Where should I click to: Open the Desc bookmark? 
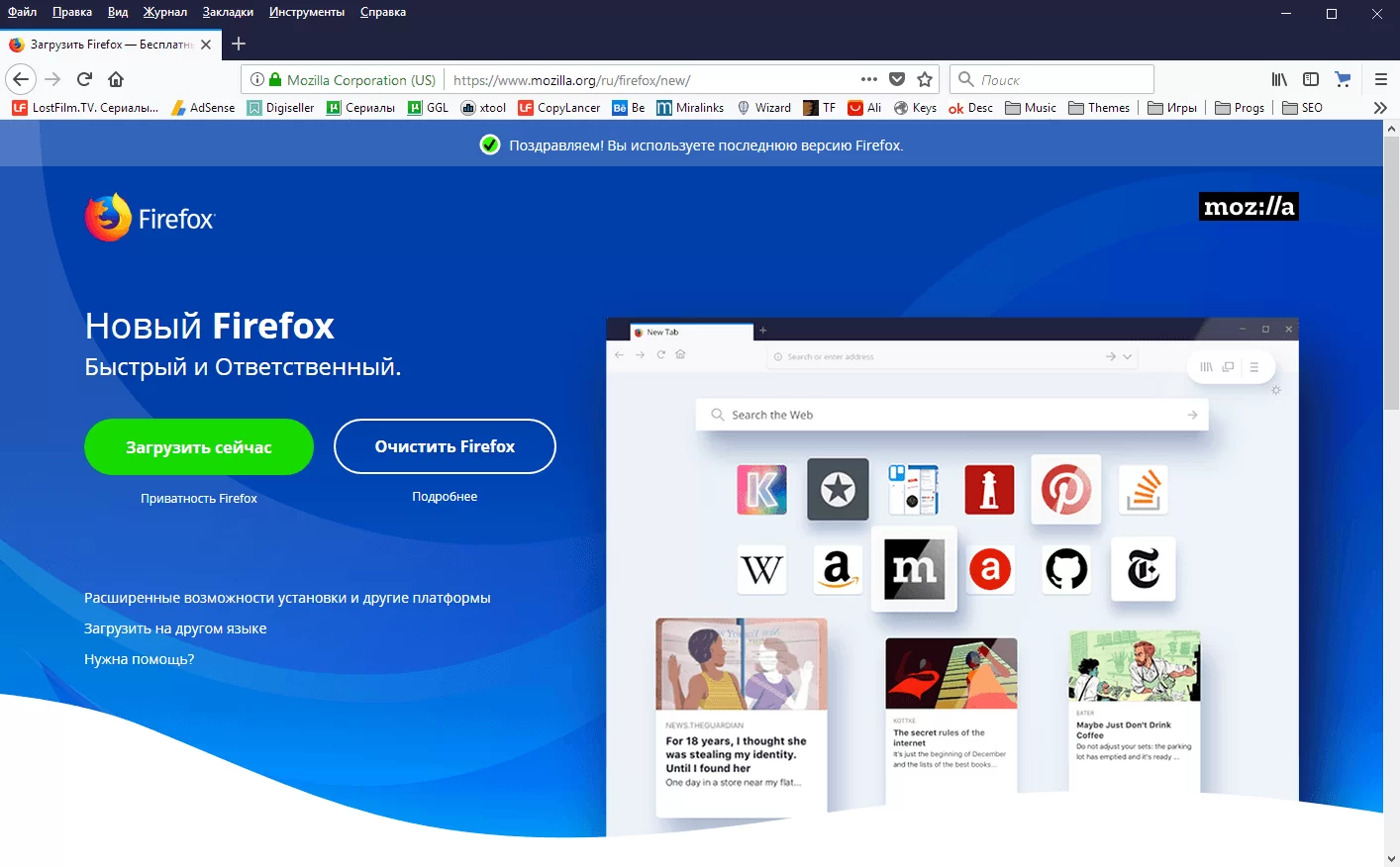click(x=970, y=108)
